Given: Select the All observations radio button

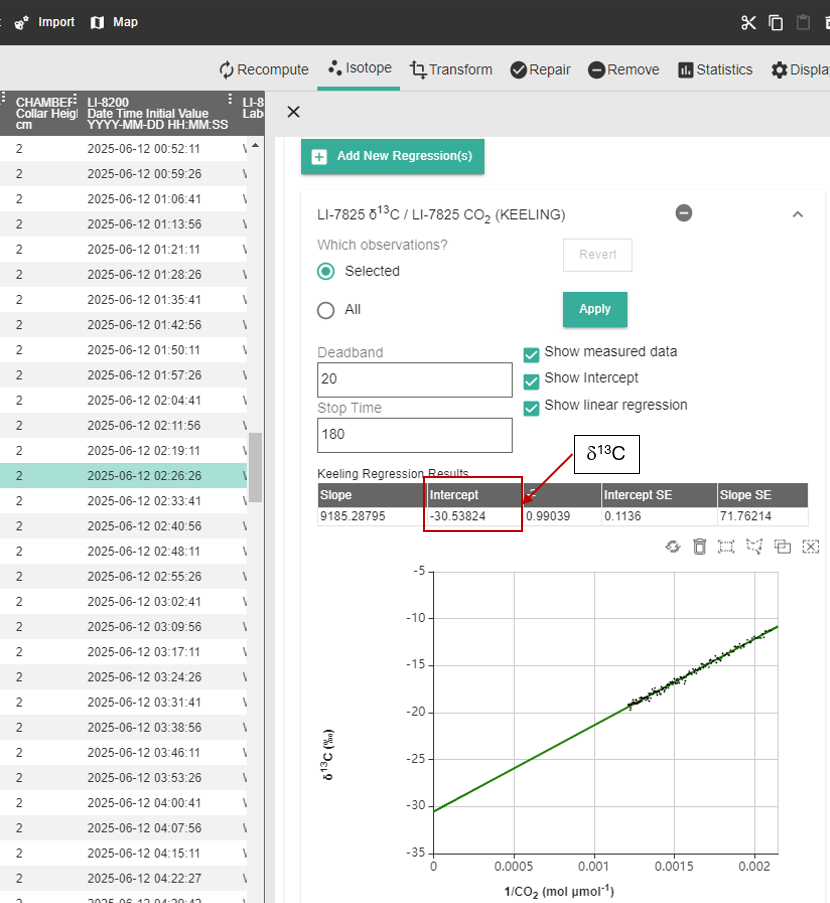Looking at the screenshot, I should pyautogui.click(x=326, y=310).
